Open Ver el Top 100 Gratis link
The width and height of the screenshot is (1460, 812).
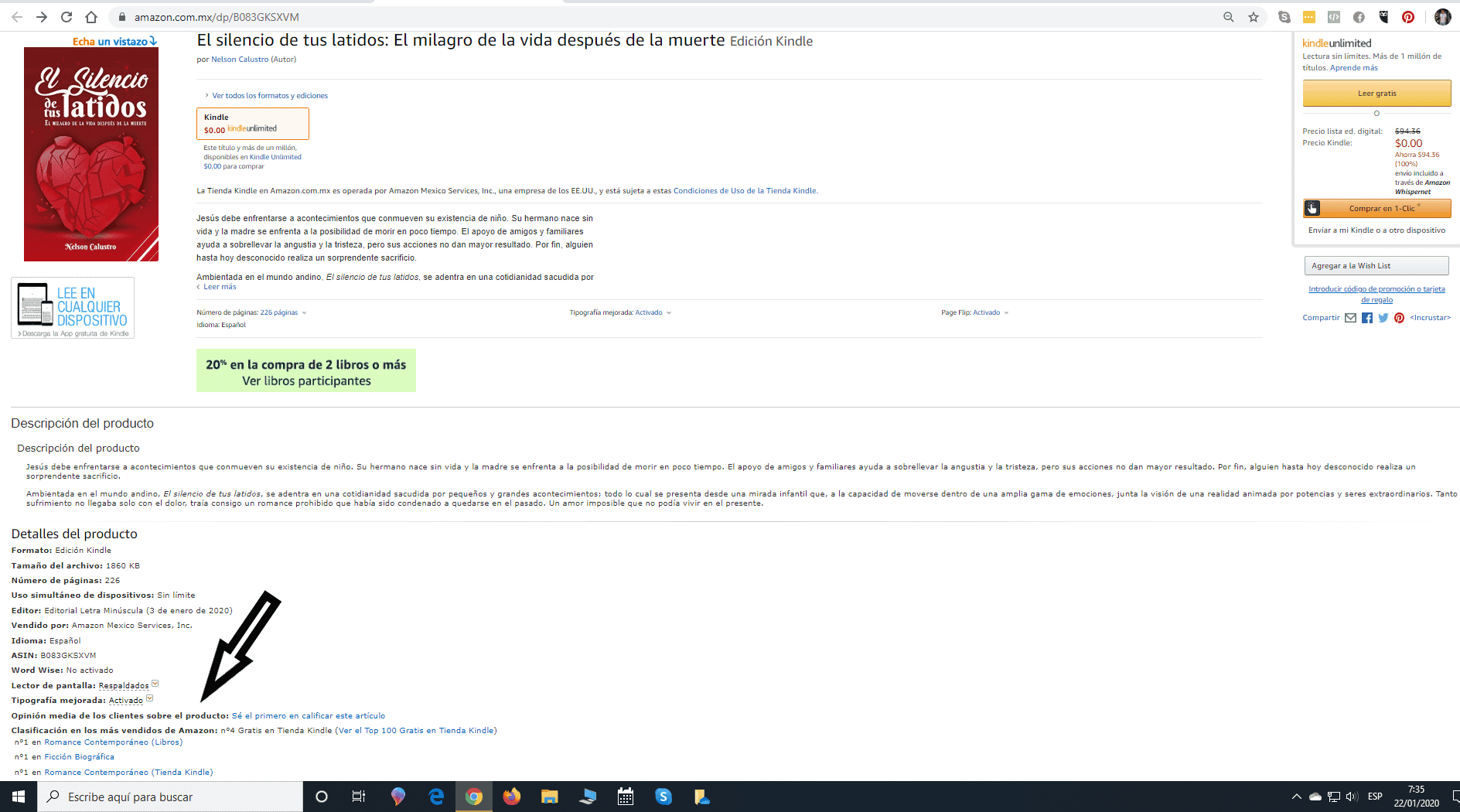coord(416,731)
